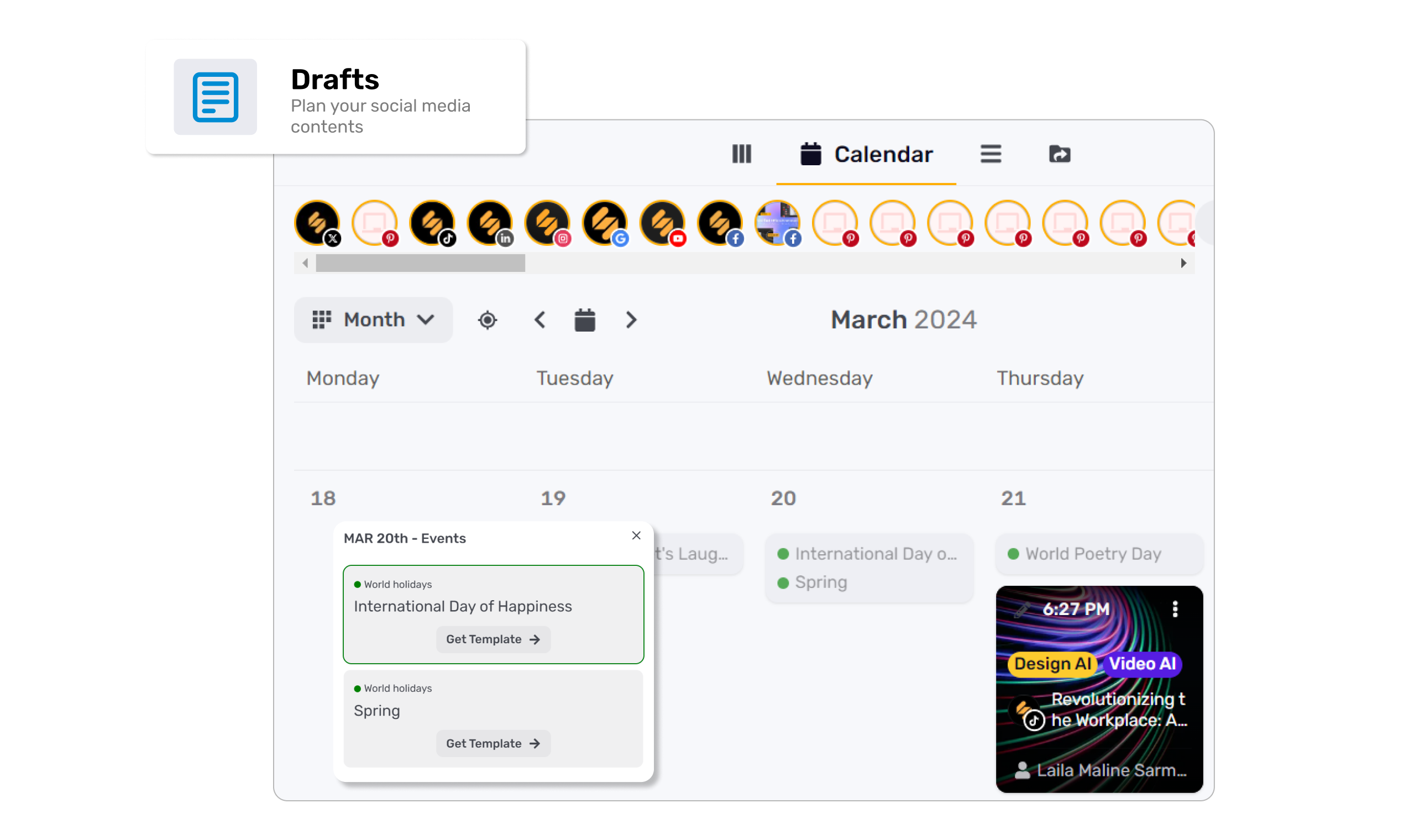Click the accounts horizontal scrollbar thumb
Image resolution: width=1404 pixels, height=840 pixels.
(420, 263)
